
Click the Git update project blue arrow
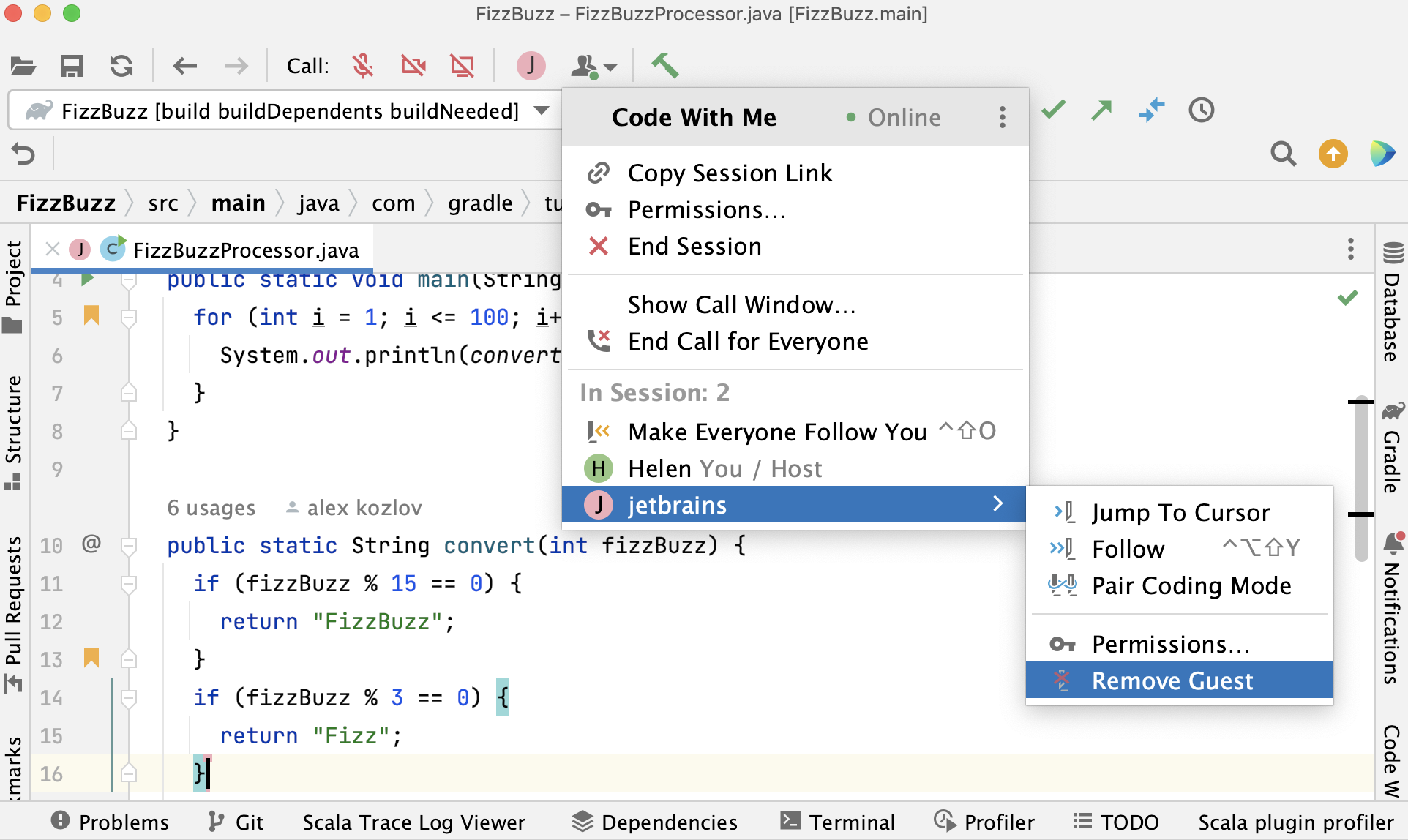(1152, 110)
